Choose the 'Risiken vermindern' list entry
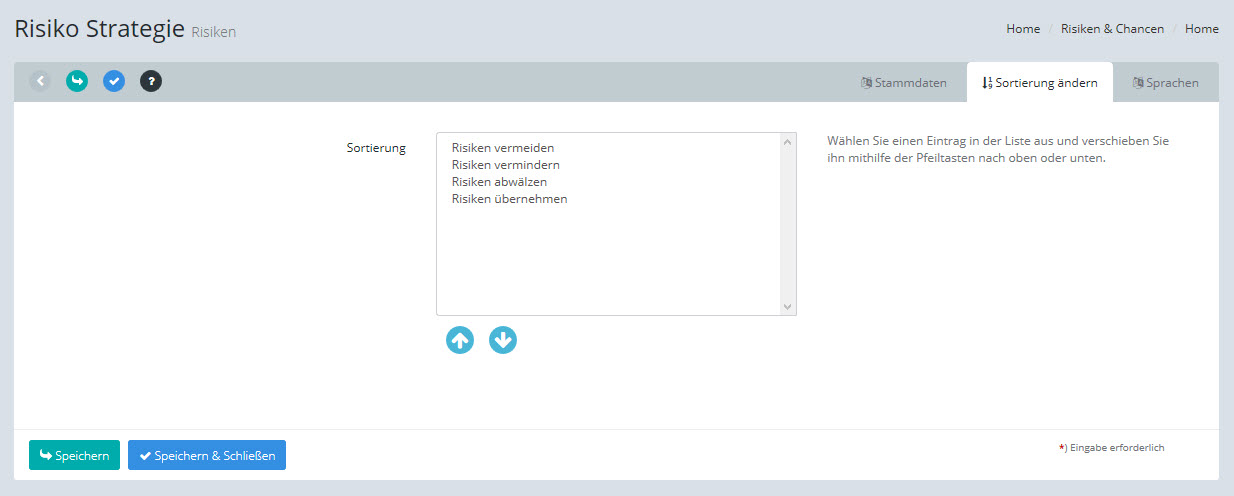The height and width of the screenshot is (496, 1234). (x=505, y=165)
